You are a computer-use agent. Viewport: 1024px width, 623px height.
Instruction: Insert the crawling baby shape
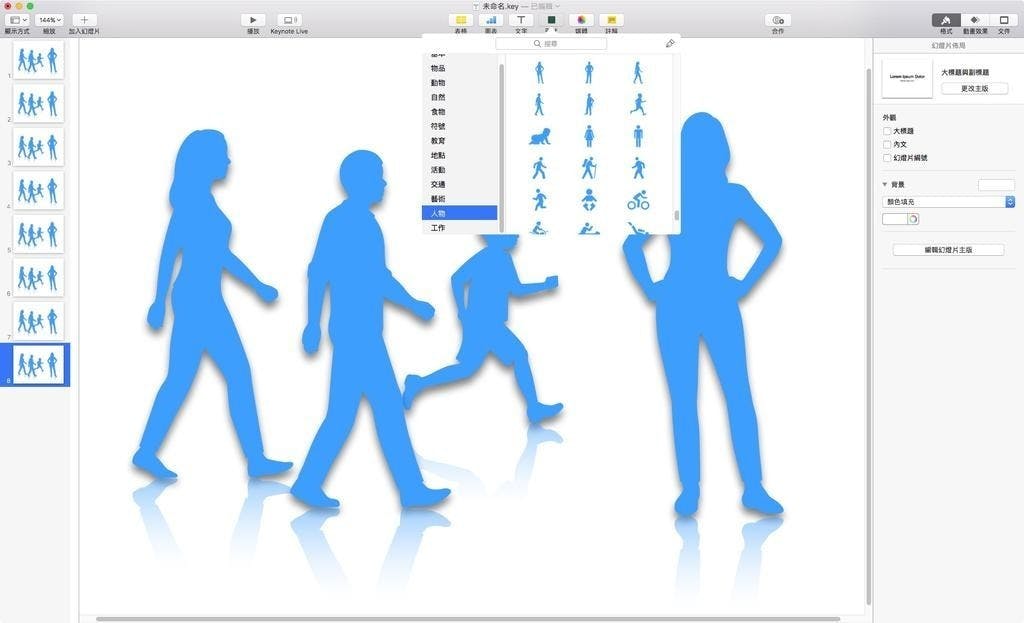click(539, 136)
